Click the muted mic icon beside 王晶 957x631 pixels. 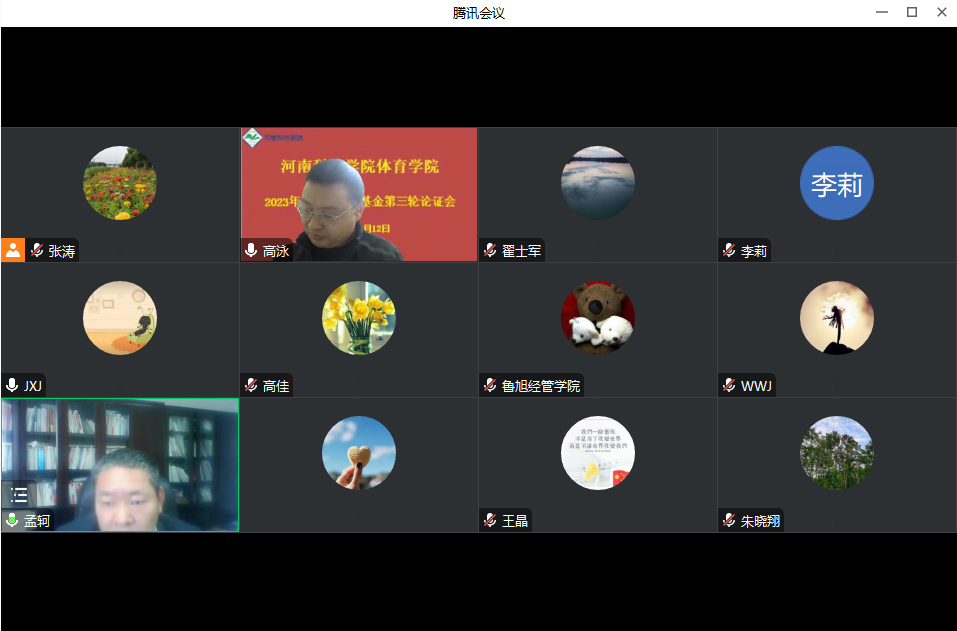click(490, 521)
